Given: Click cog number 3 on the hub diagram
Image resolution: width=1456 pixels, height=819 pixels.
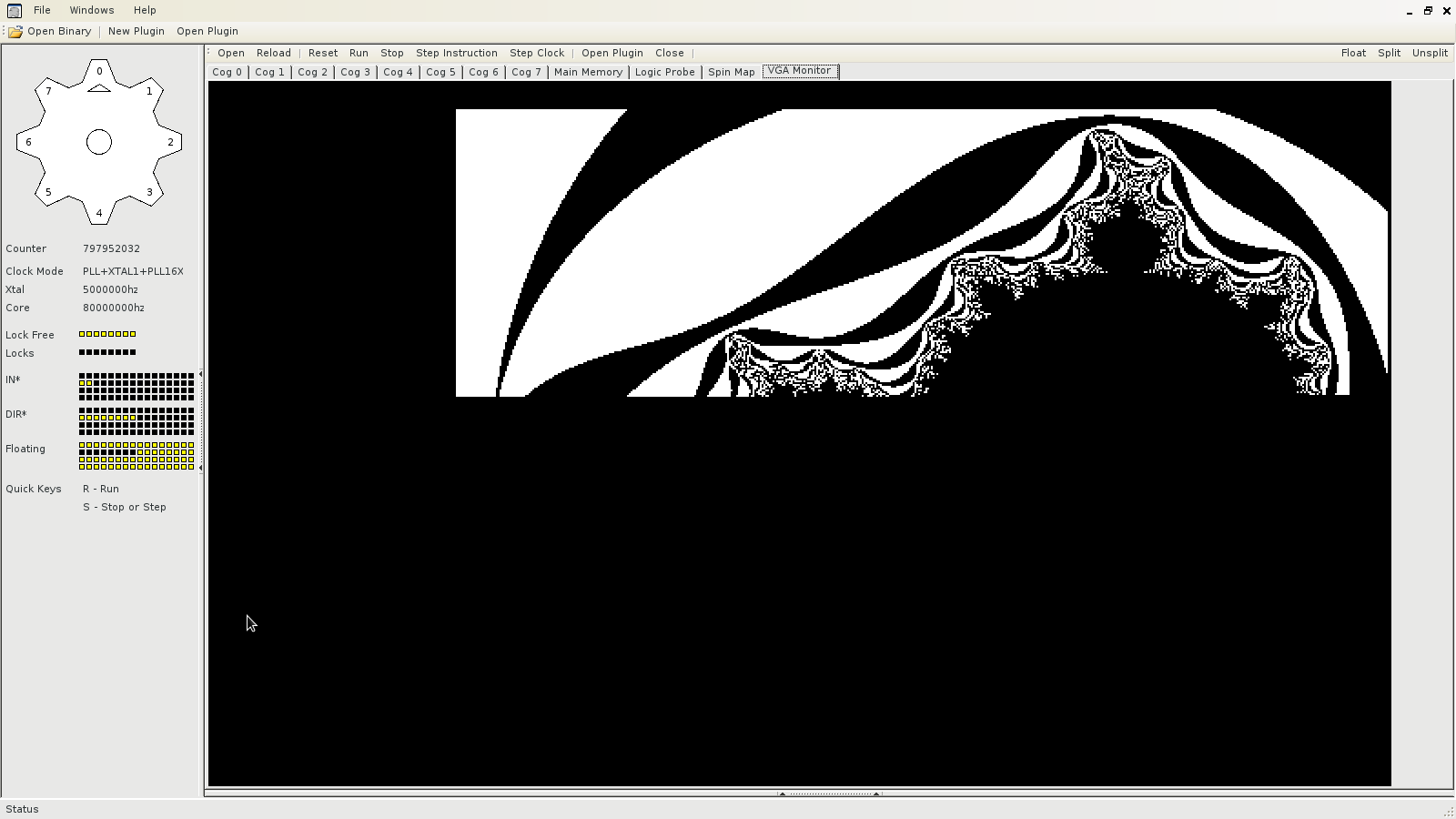Looking at the screenshot, I should click(x=149, y=192).
